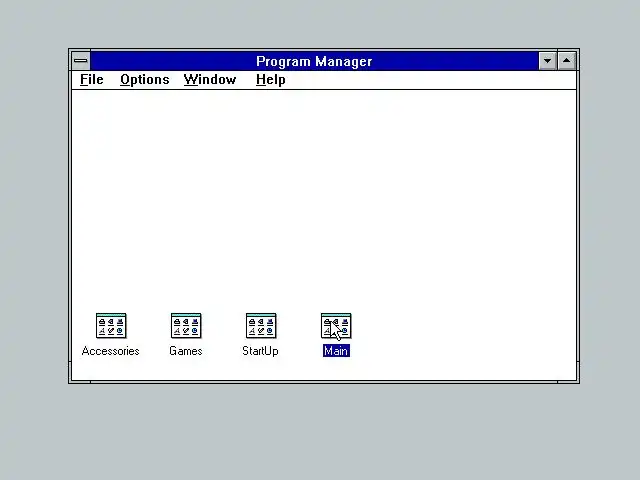
Task: Select the Games program group icon
Action: pos(186,326)
